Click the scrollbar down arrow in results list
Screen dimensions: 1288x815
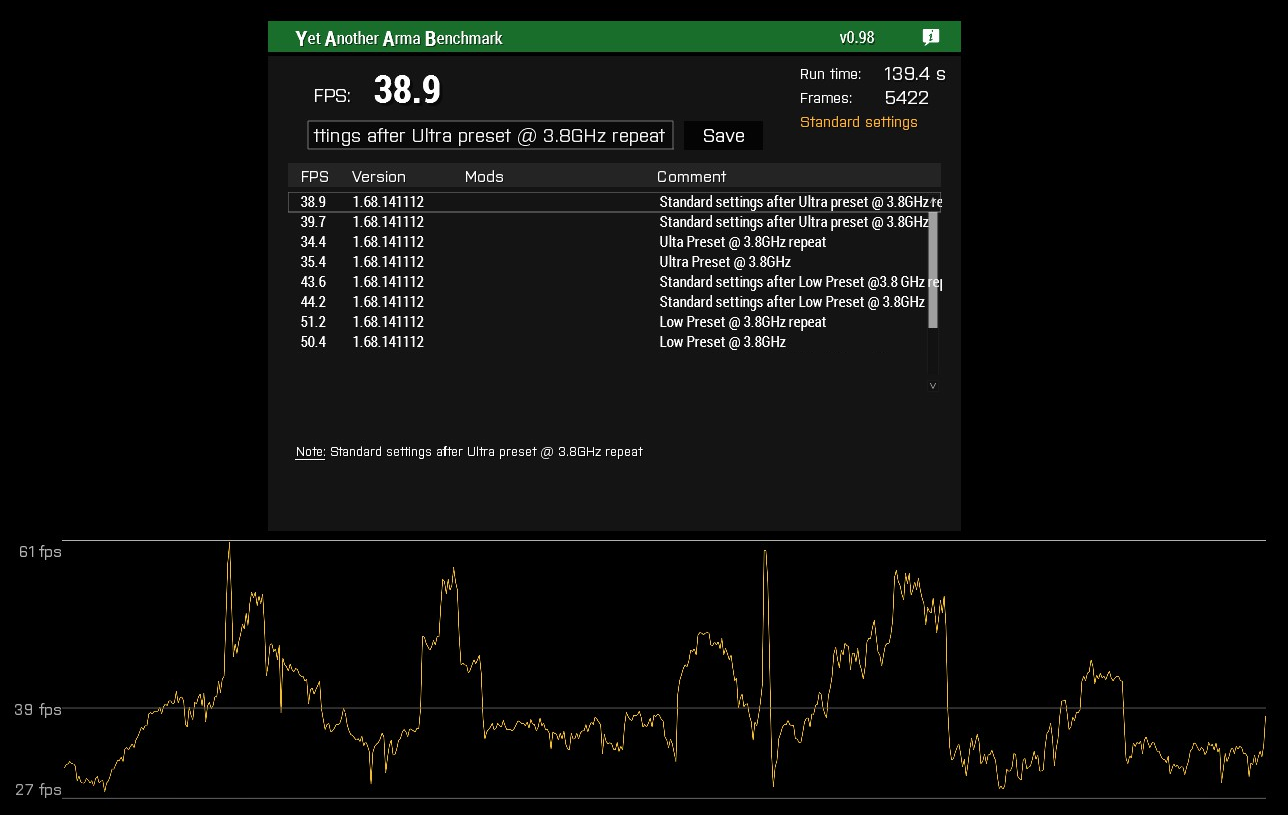(x=933, y=385)
